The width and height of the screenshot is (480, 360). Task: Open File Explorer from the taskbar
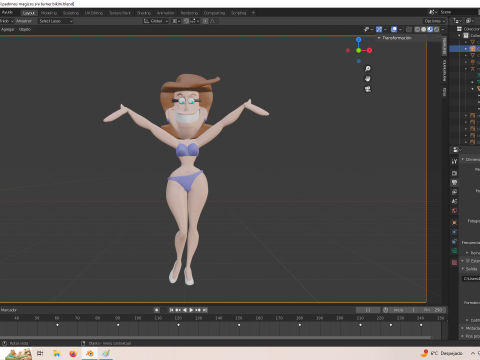tap(57, 353)
